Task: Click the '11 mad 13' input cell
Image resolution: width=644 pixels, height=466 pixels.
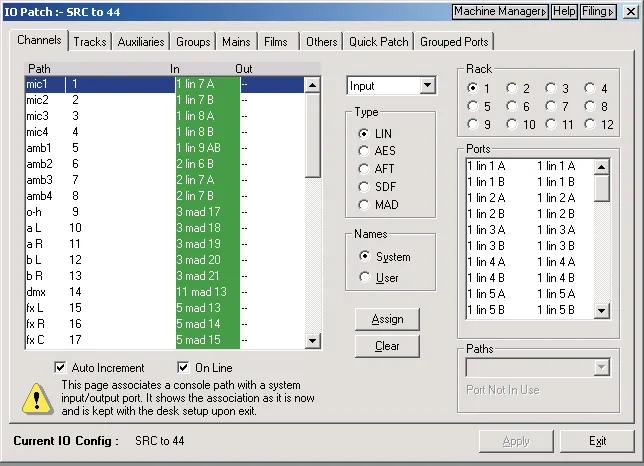Action: 207,292
